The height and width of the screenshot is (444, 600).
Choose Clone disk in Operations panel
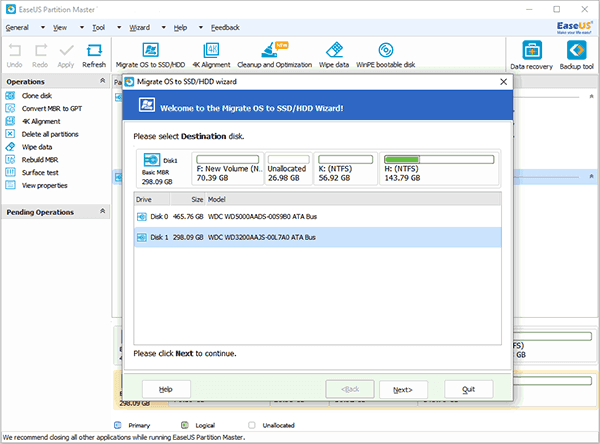coord(37,96)
